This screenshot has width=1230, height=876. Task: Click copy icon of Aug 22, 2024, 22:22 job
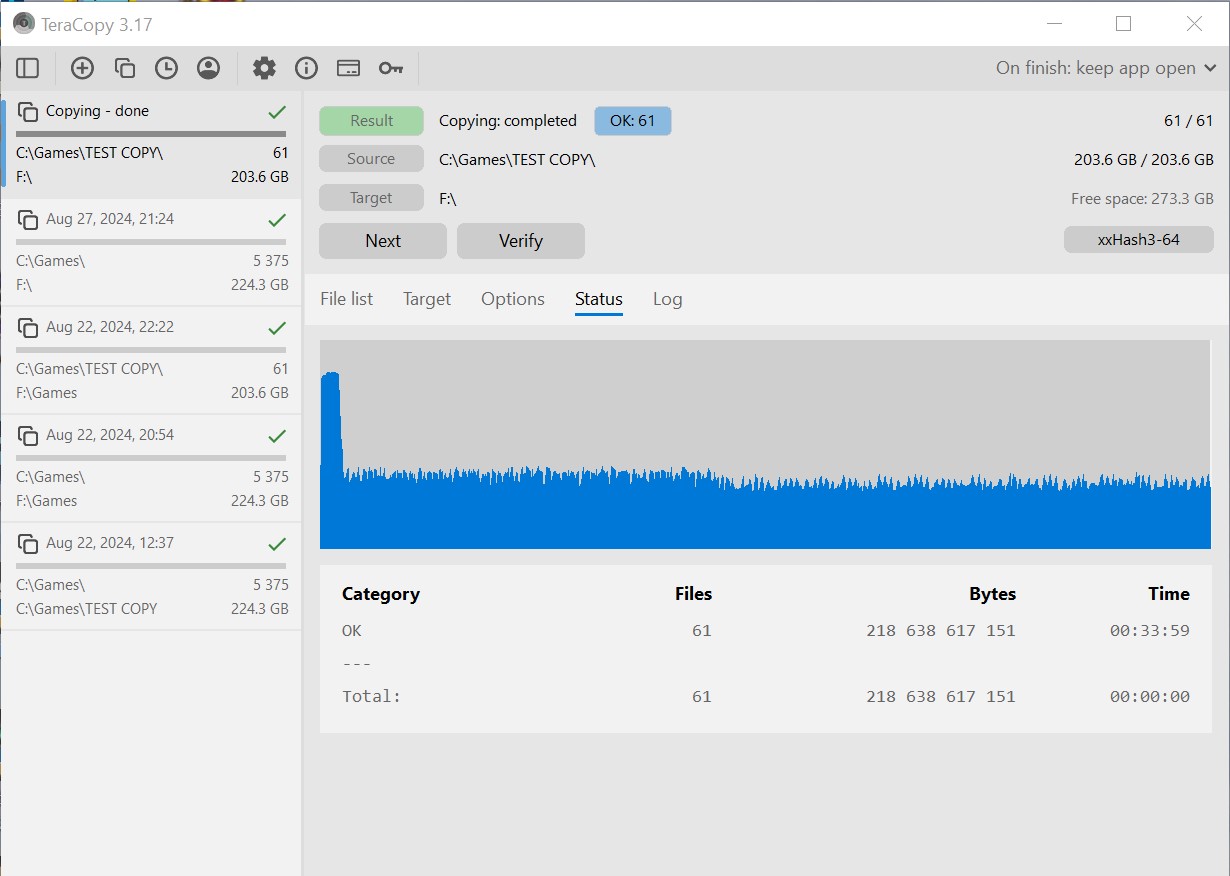coord(28,328)
